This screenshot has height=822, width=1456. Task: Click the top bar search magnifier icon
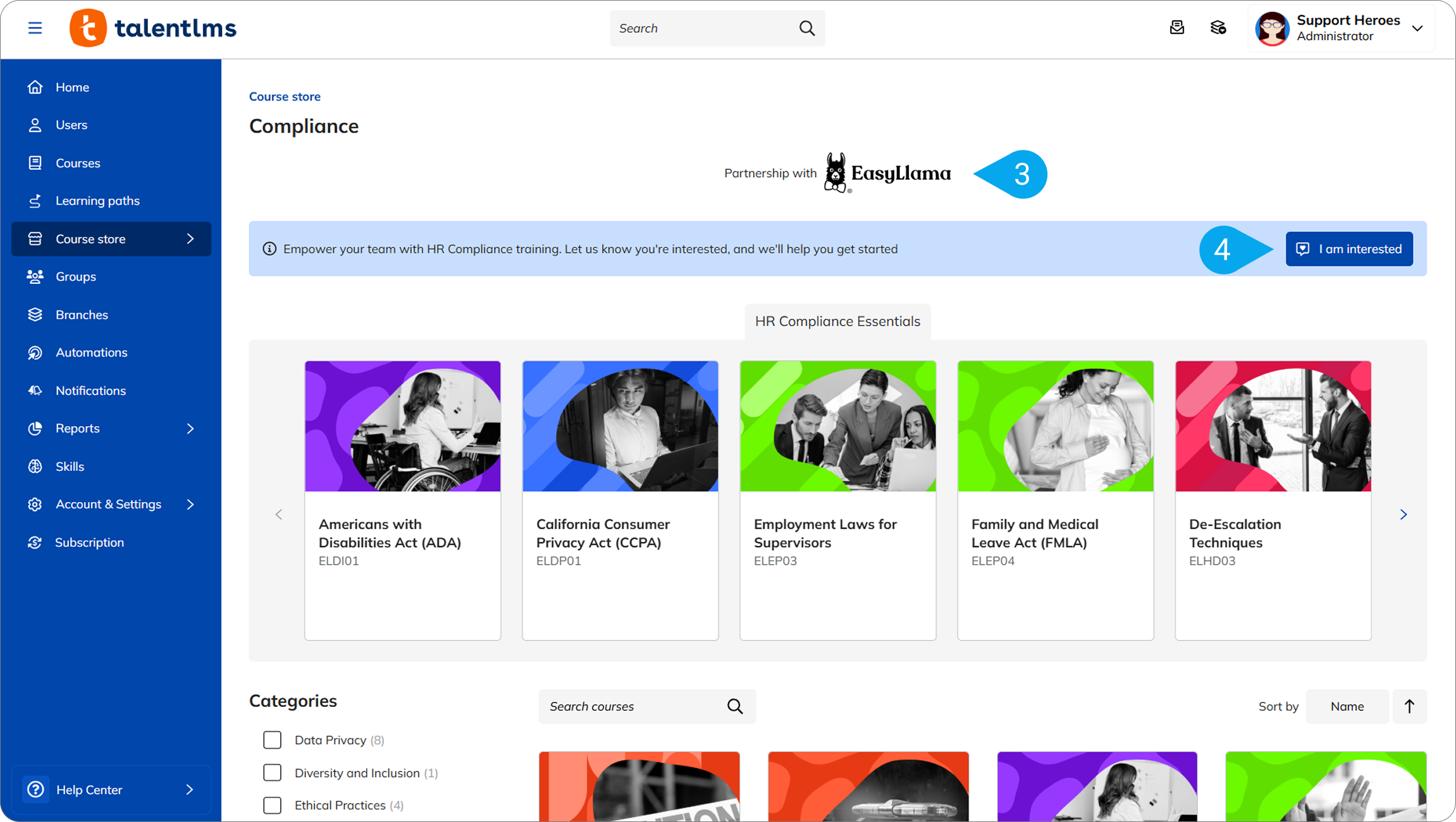(806, 28)
